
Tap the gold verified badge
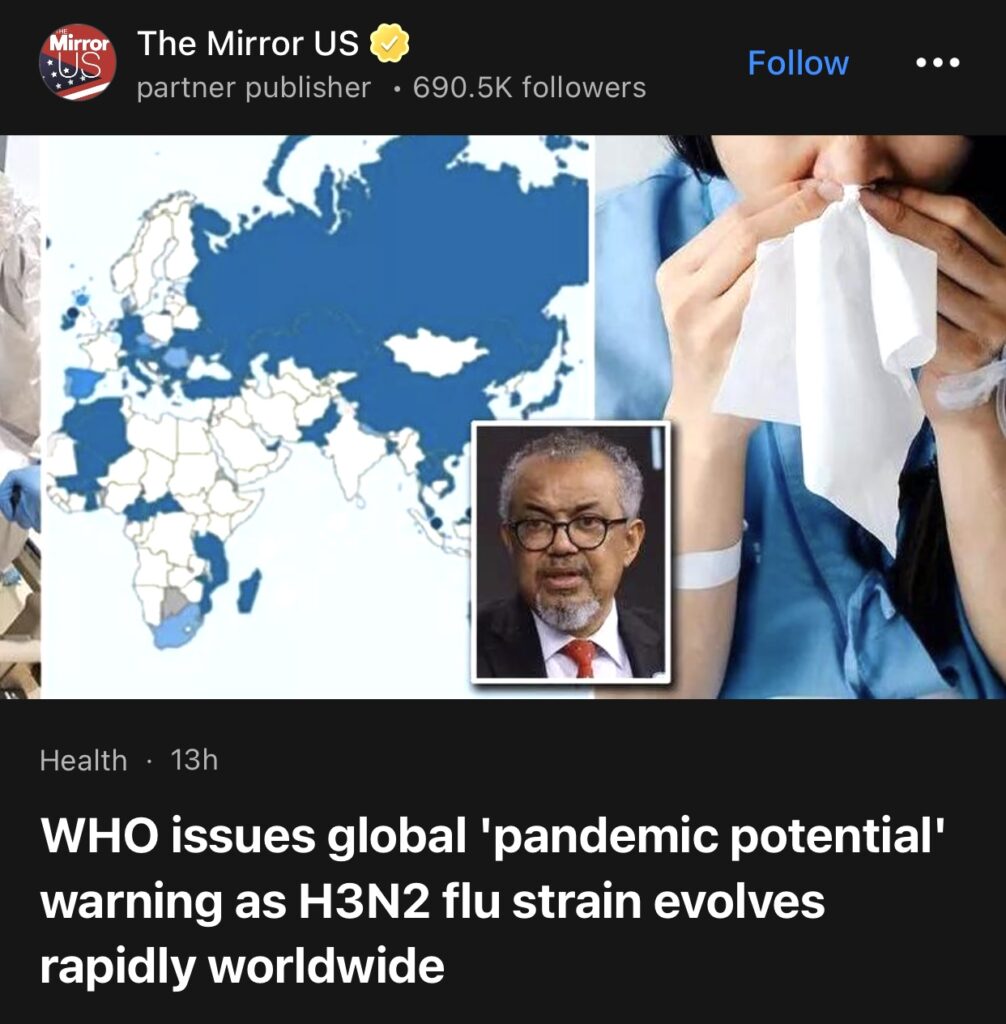point(390,43)
